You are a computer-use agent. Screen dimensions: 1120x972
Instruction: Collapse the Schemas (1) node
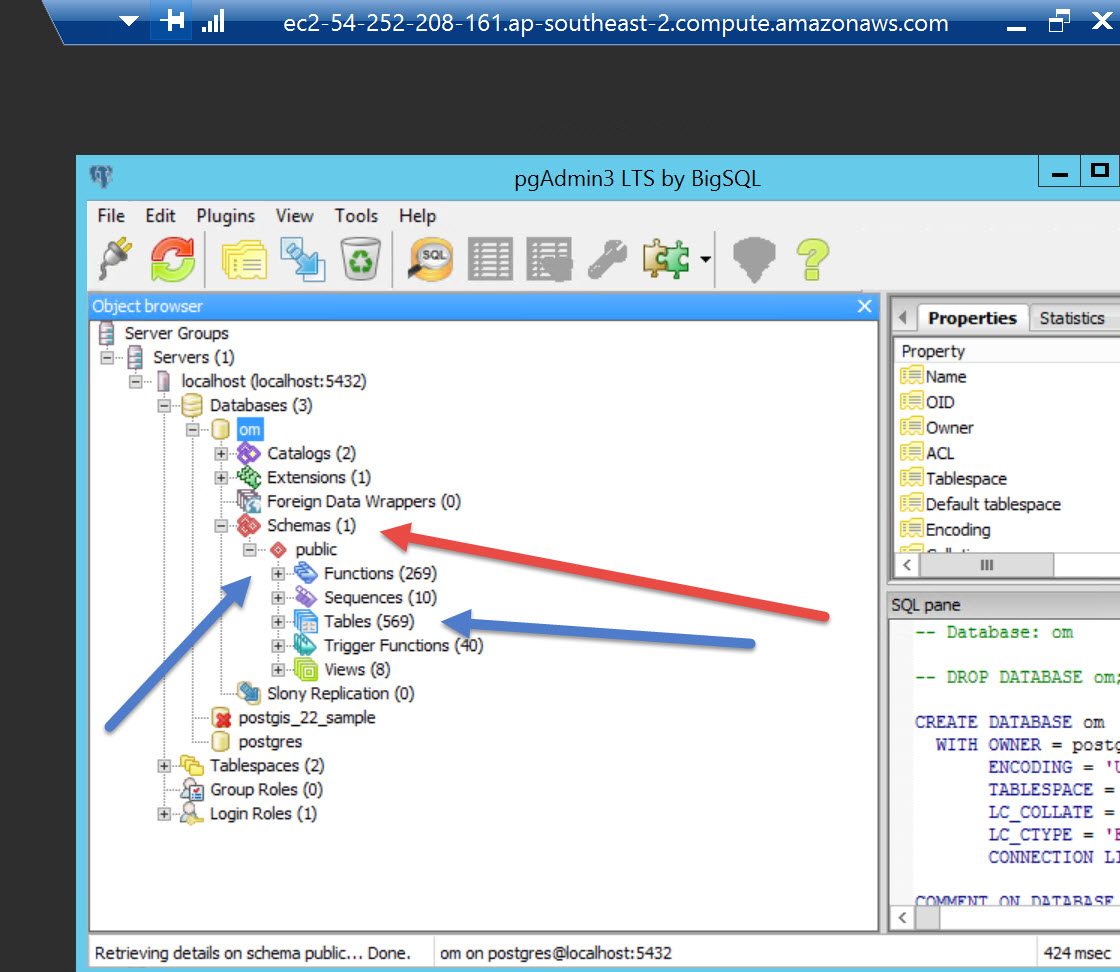(221, 526)
